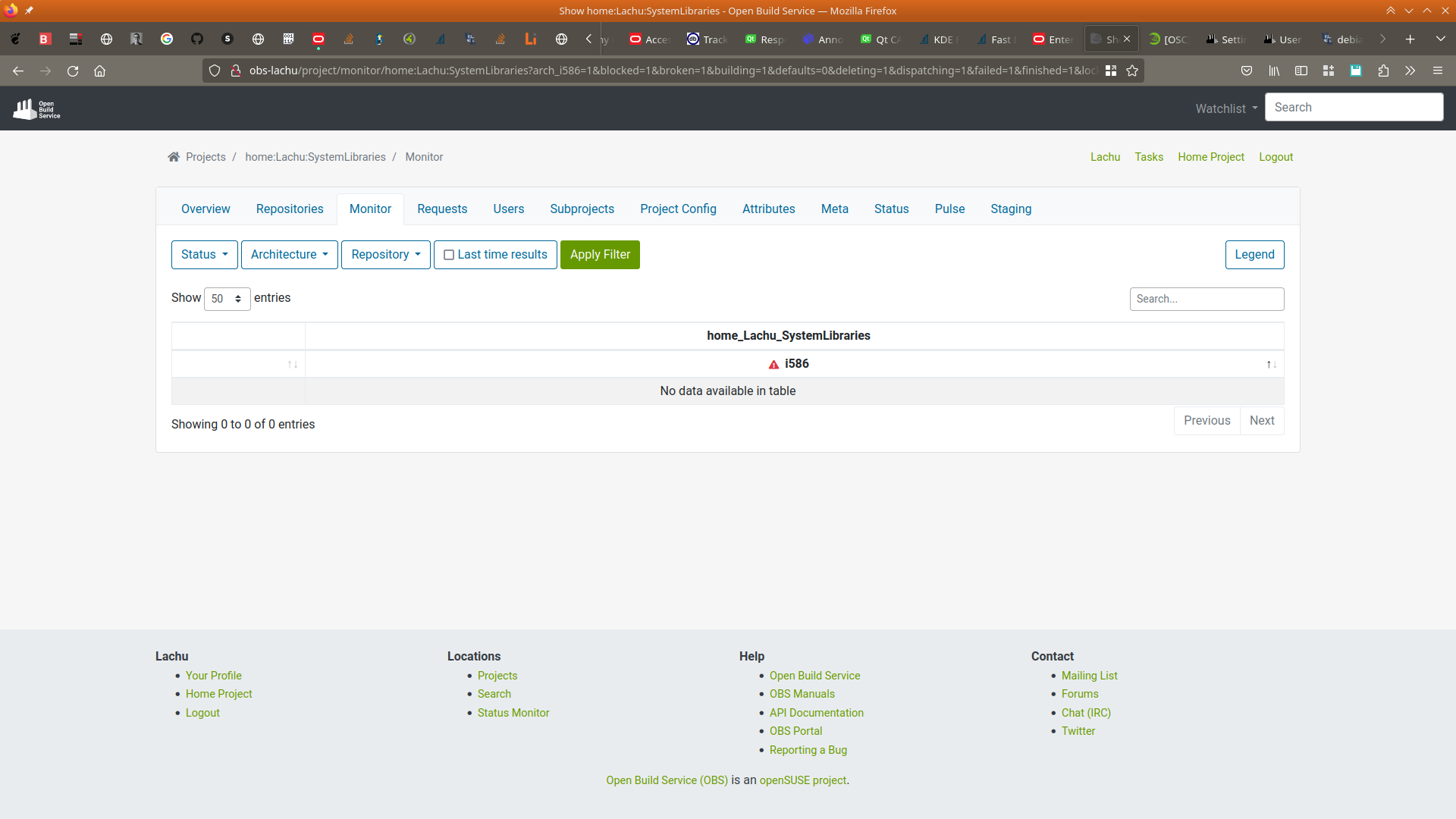1456x819 pixels.
Task: Click the table Search field
Action: click(1206, 299)
